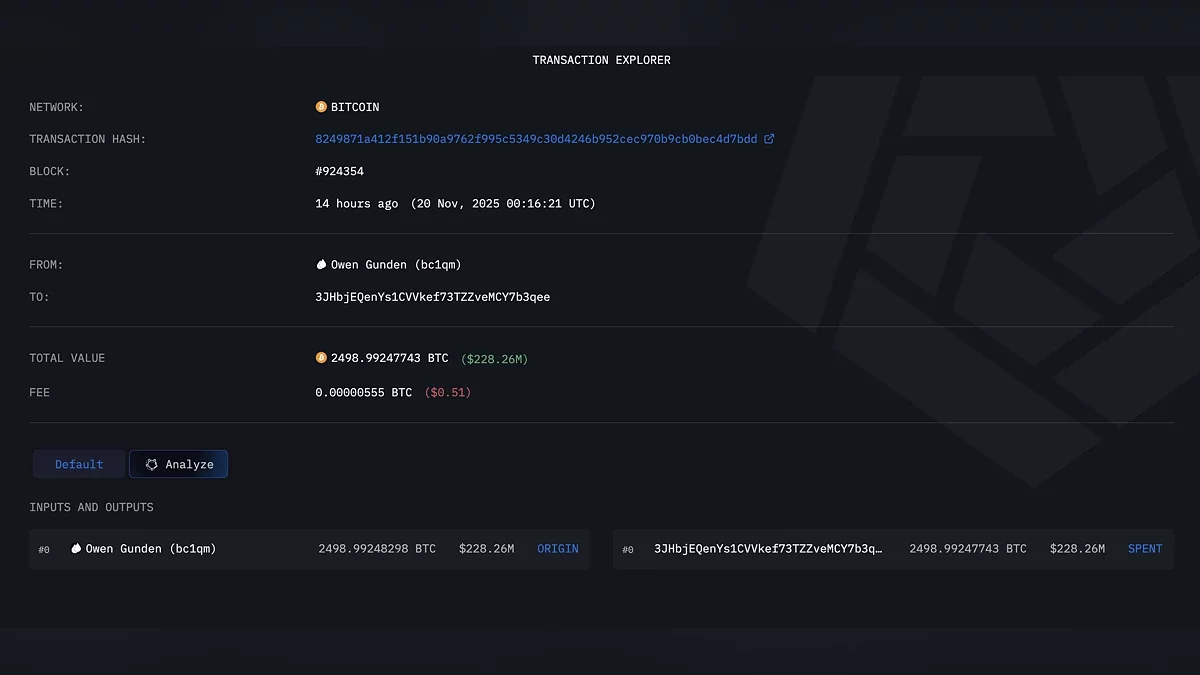Image resolution: width=1200 pixels, height=675 pixels.
Task: Click the '14 hours ago' time text
Action: 357,203
